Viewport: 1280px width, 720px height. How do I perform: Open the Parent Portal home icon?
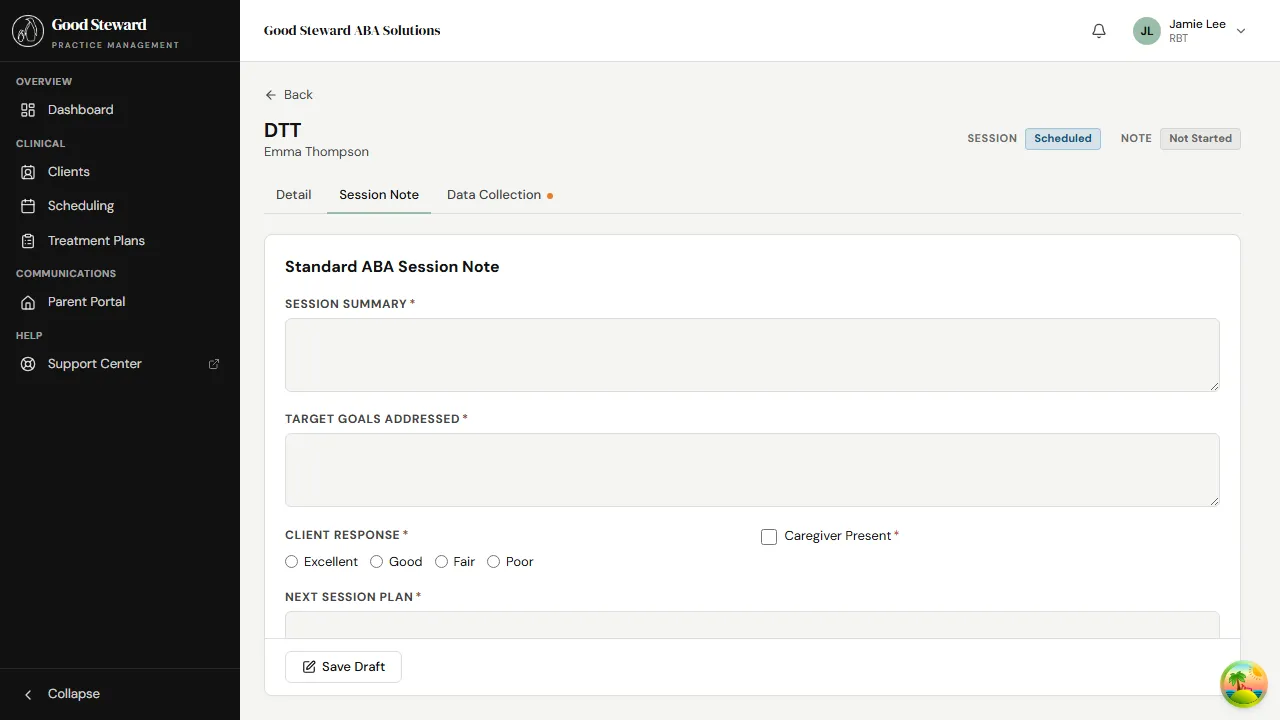pos(27,301)
